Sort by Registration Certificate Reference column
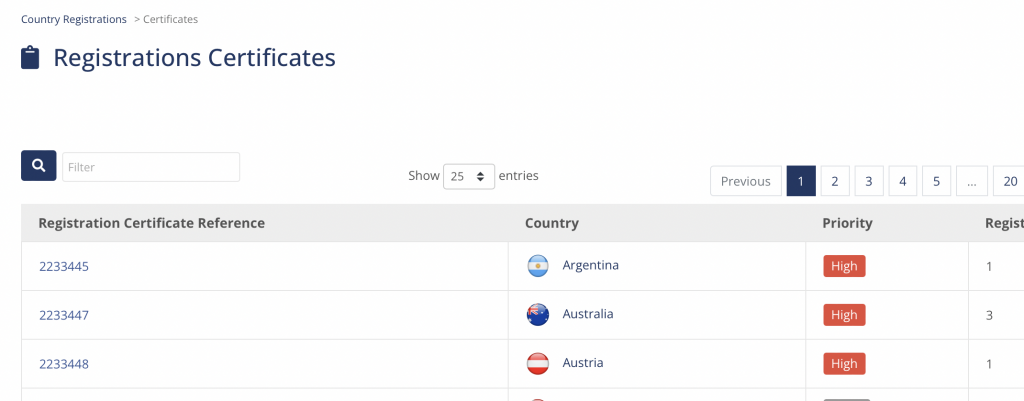 [x=152, y=223]
